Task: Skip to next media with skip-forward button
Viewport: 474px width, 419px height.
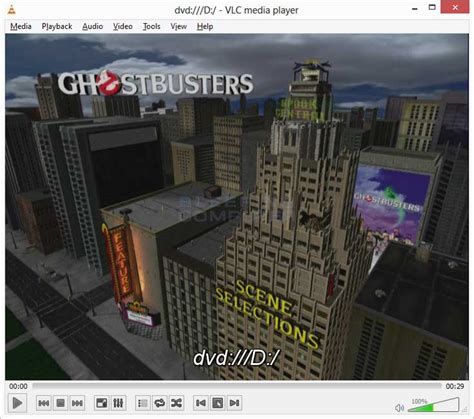Action: (77, 403)
